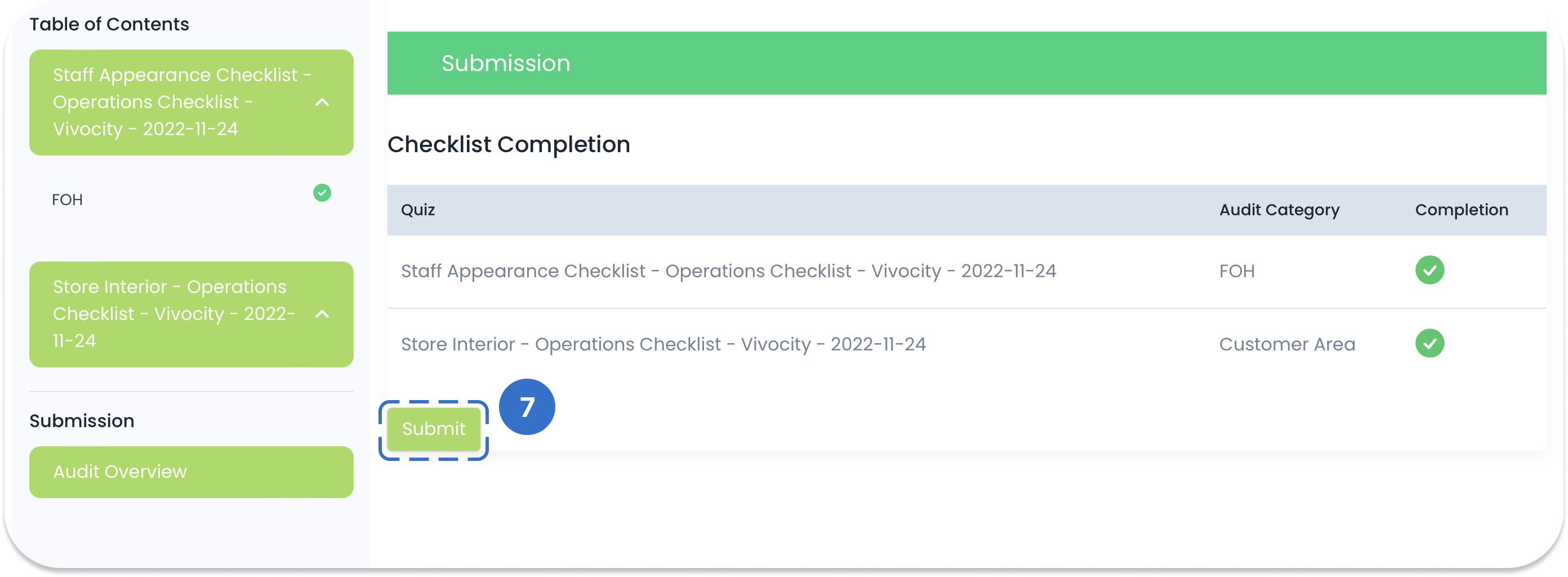Select the Audit Overview section in sidebar
Screen dimensions: 1568x577
[x=190, y=471]
